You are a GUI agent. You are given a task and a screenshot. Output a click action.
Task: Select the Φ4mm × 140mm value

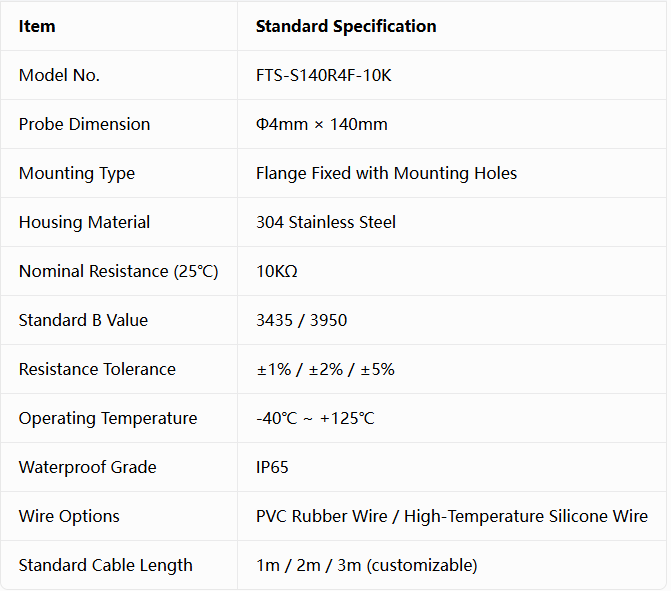(321, 125)
